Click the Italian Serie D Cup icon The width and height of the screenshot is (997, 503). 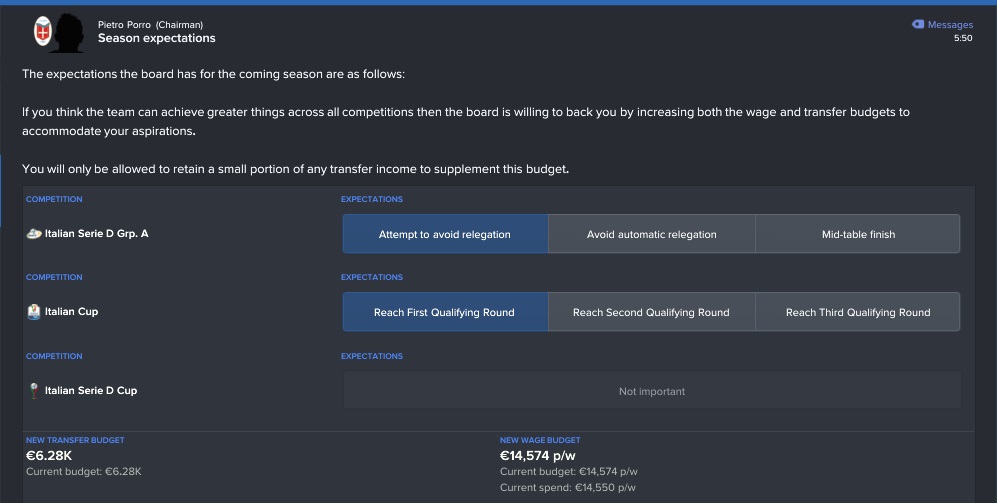tap(34, 390)
